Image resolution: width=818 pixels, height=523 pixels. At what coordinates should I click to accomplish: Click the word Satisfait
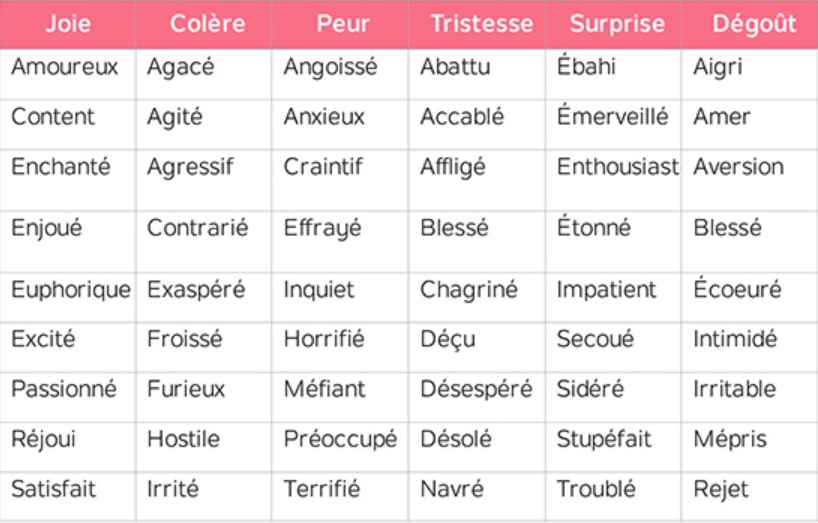click(54, 489)
